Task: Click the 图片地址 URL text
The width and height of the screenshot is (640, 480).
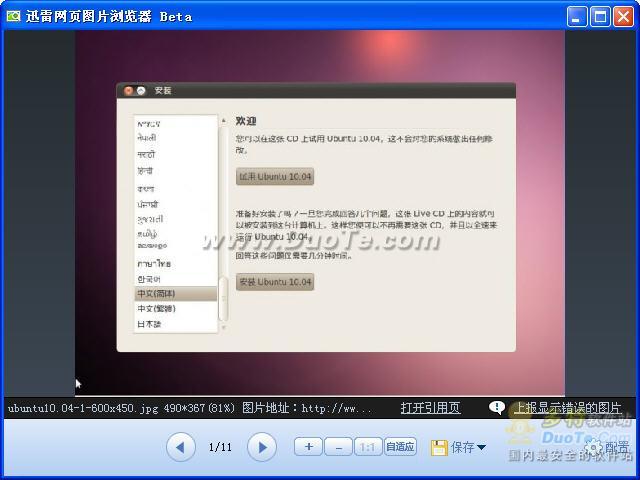Action: tap(307, 408)
